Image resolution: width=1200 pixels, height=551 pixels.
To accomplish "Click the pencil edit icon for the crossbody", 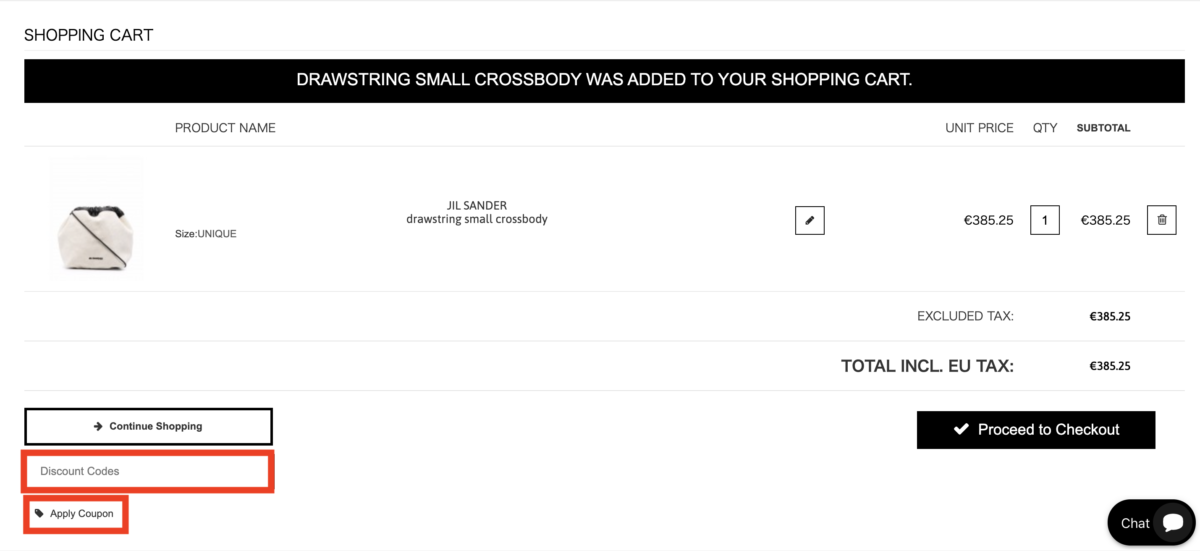I will coord(810,220).
